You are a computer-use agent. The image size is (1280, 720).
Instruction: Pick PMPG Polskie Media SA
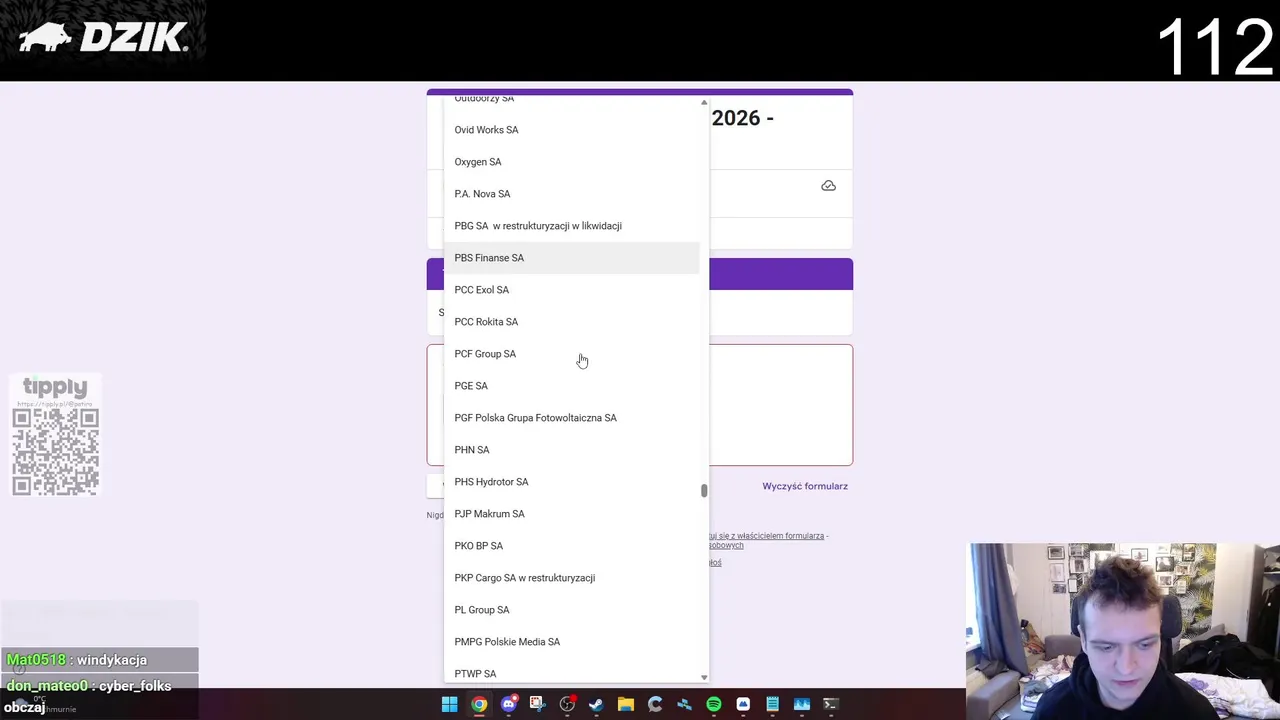point(571,642)
